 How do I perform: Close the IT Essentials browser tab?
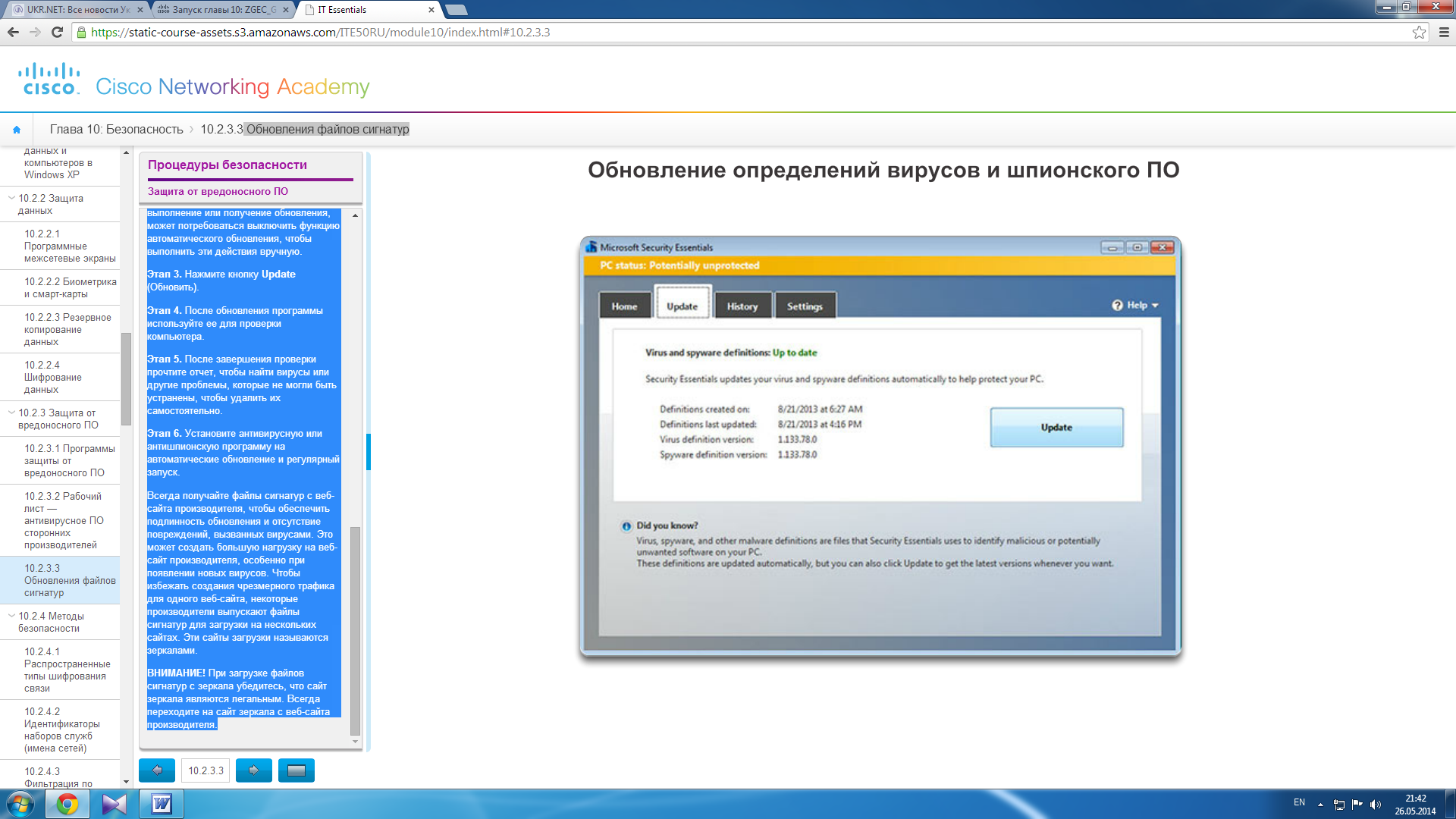431,10
